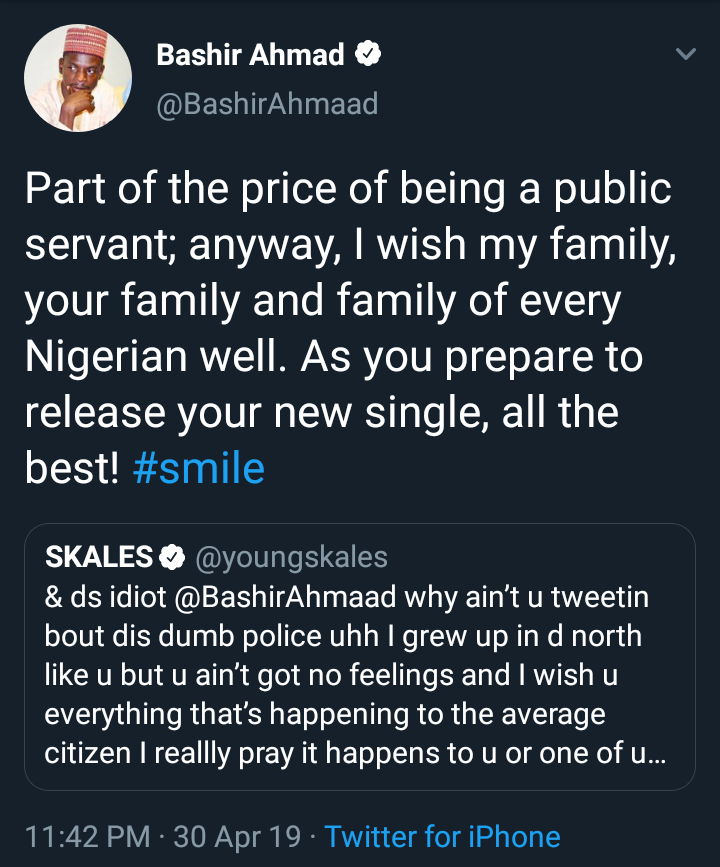Open Bashir Ahmad's profile picture

78,78
